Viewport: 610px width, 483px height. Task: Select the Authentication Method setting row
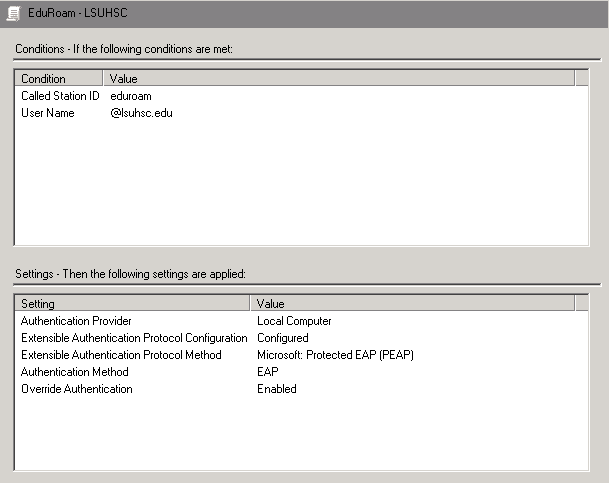[301, 372]
